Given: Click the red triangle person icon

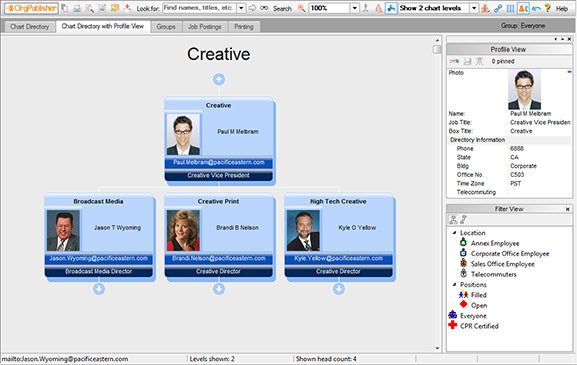Looking at the screenshot, I should click(379, 8).
